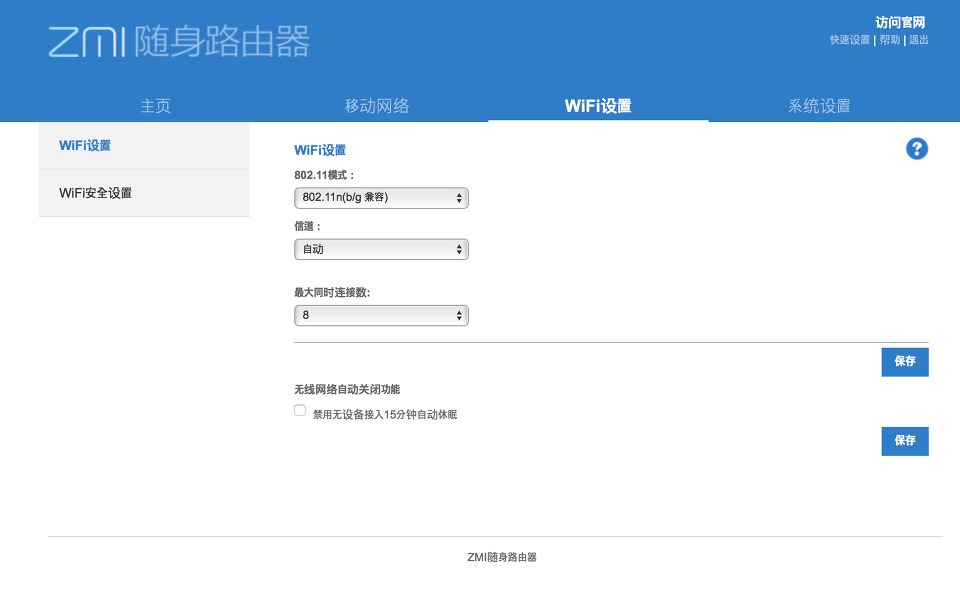The height and width of the screenshot is (591, 960).
Task: Open the 快速设置 link
Action: tap(850, 40)
